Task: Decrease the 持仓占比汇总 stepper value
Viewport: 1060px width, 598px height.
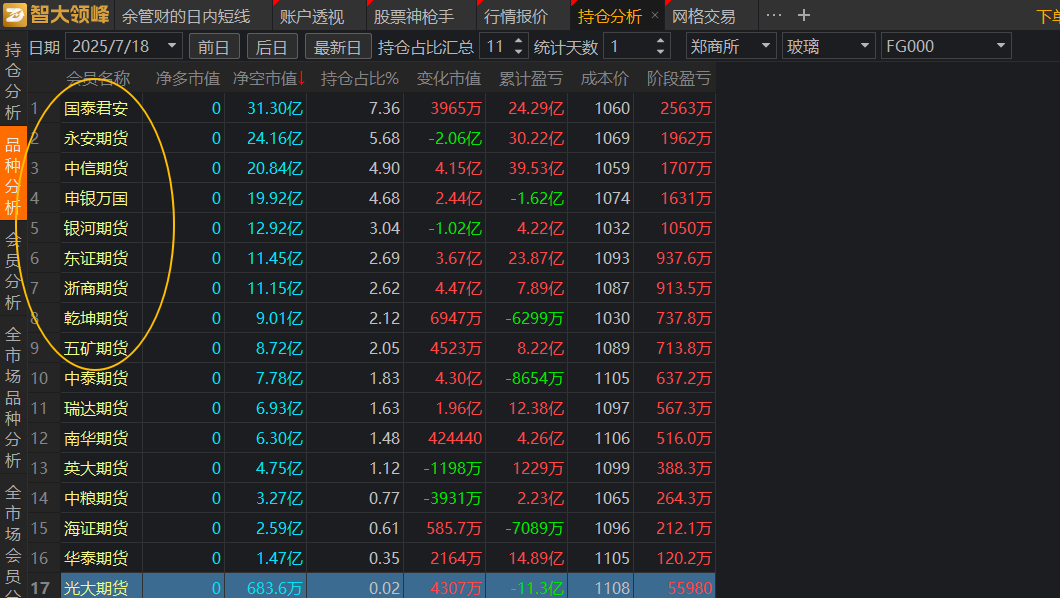Action: [x=519, y=52]
